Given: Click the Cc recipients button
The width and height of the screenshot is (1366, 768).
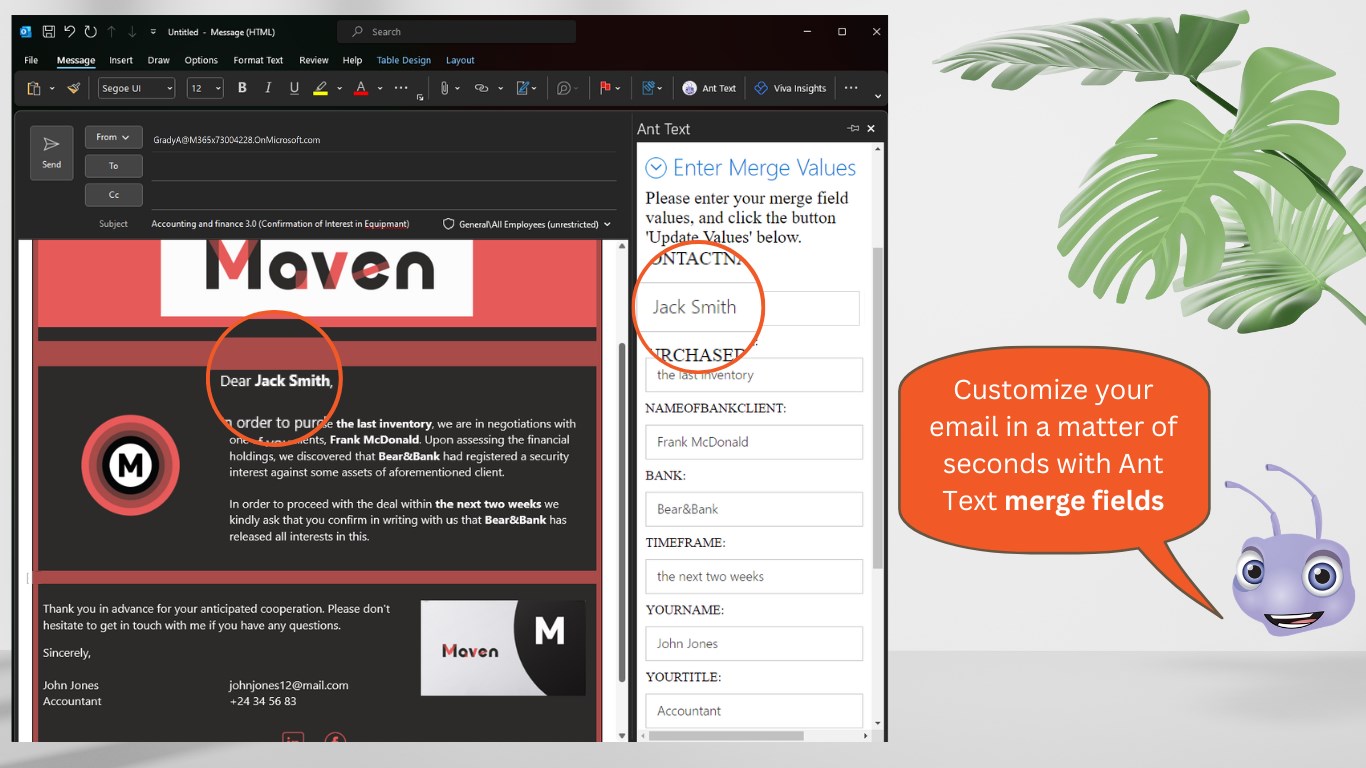Looking at the screenshot, I should [113, 195].
